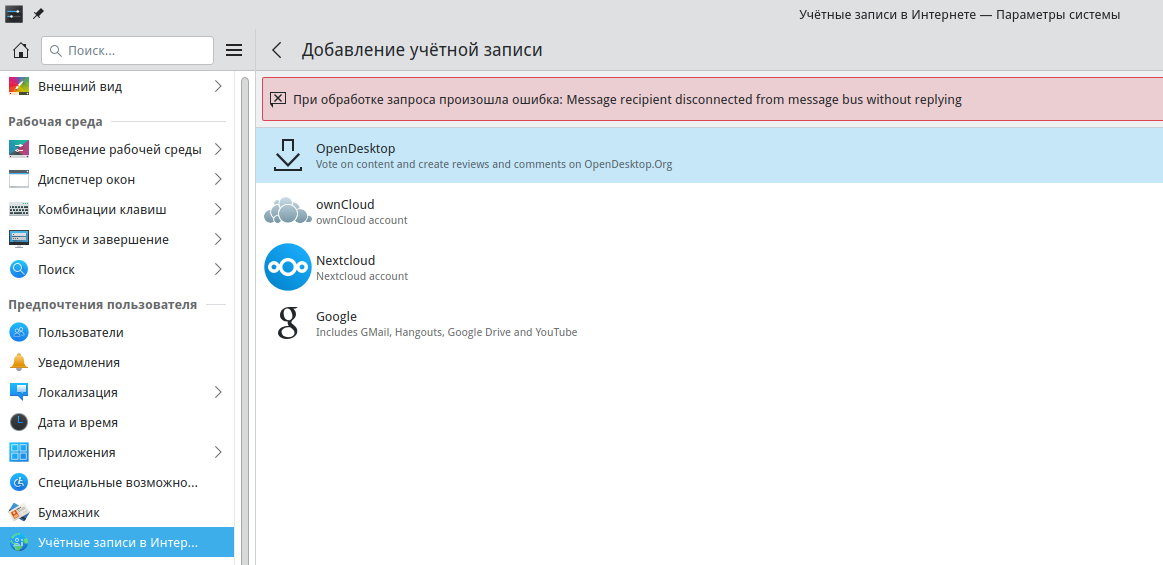The image size is (1163, 565).
Task: Click the home icon in sidebar header
Action: click(21, 50)
